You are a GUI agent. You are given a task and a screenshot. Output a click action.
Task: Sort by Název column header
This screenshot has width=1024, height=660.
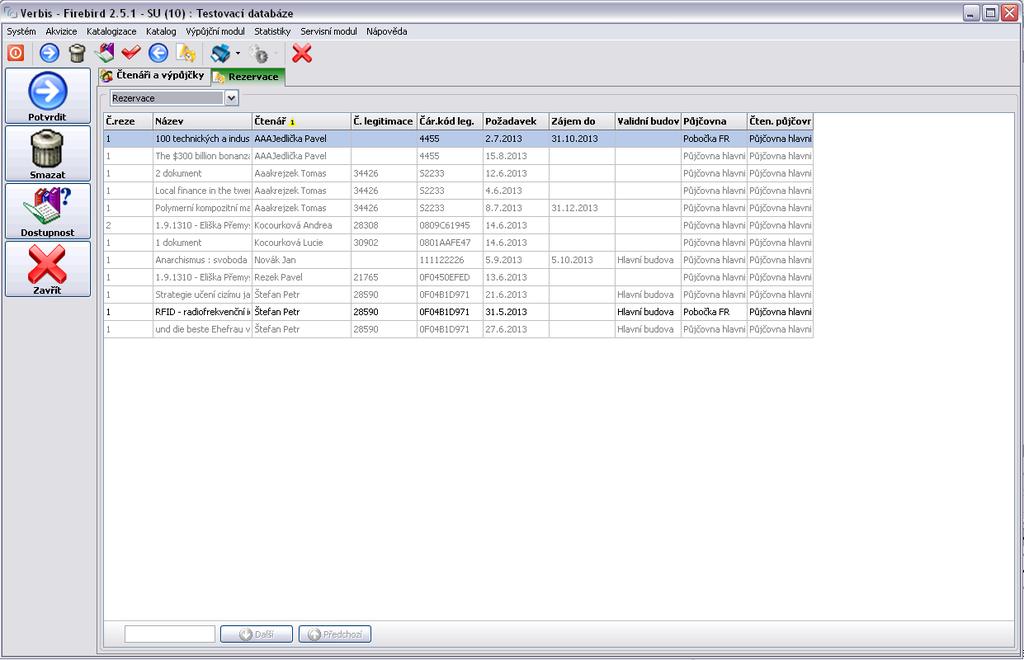[202, 121]
